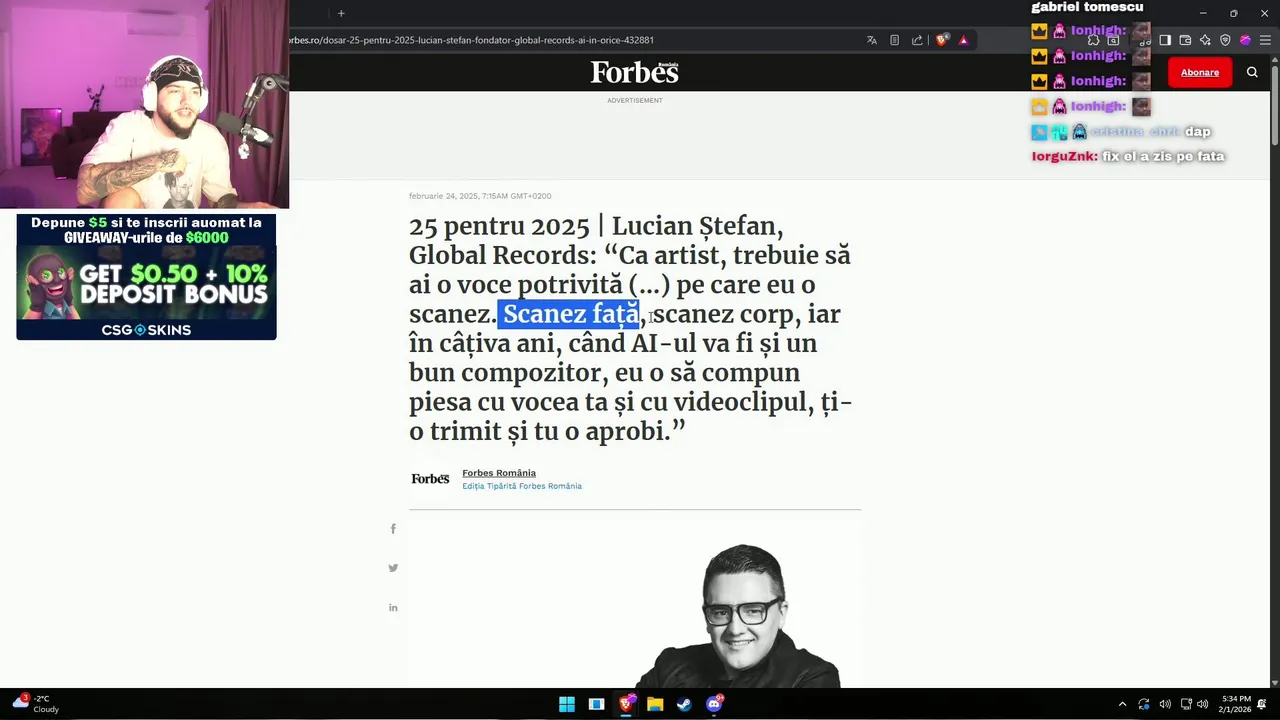Click the headline words "Global Records"

pos(500,255)
